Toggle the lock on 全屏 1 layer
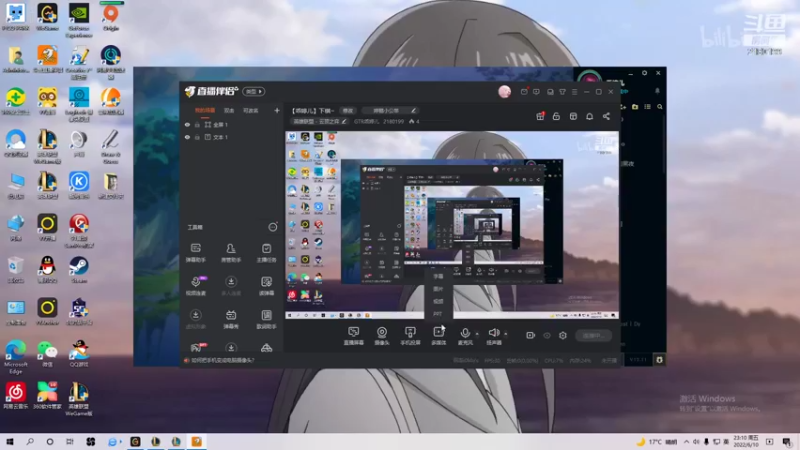 [197, 124]
